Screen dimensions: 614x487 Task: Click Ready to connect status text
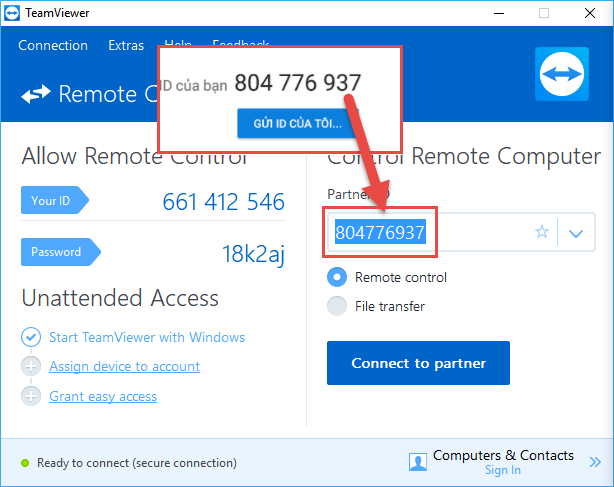[137, 463]
